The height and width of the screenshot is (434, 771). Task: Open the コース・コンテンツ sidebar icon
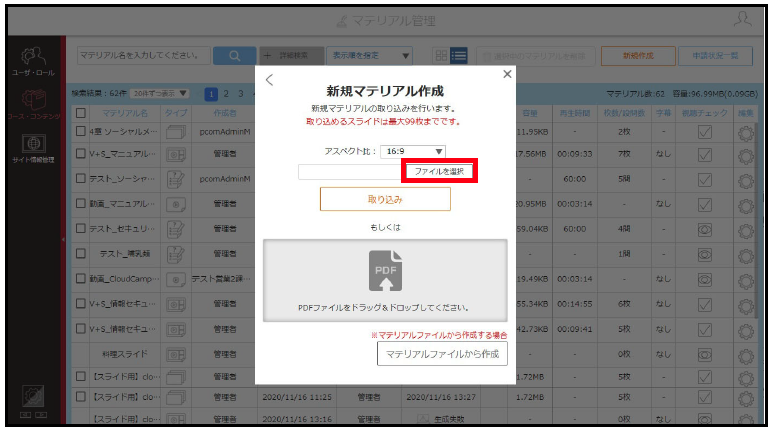(33, 104)
